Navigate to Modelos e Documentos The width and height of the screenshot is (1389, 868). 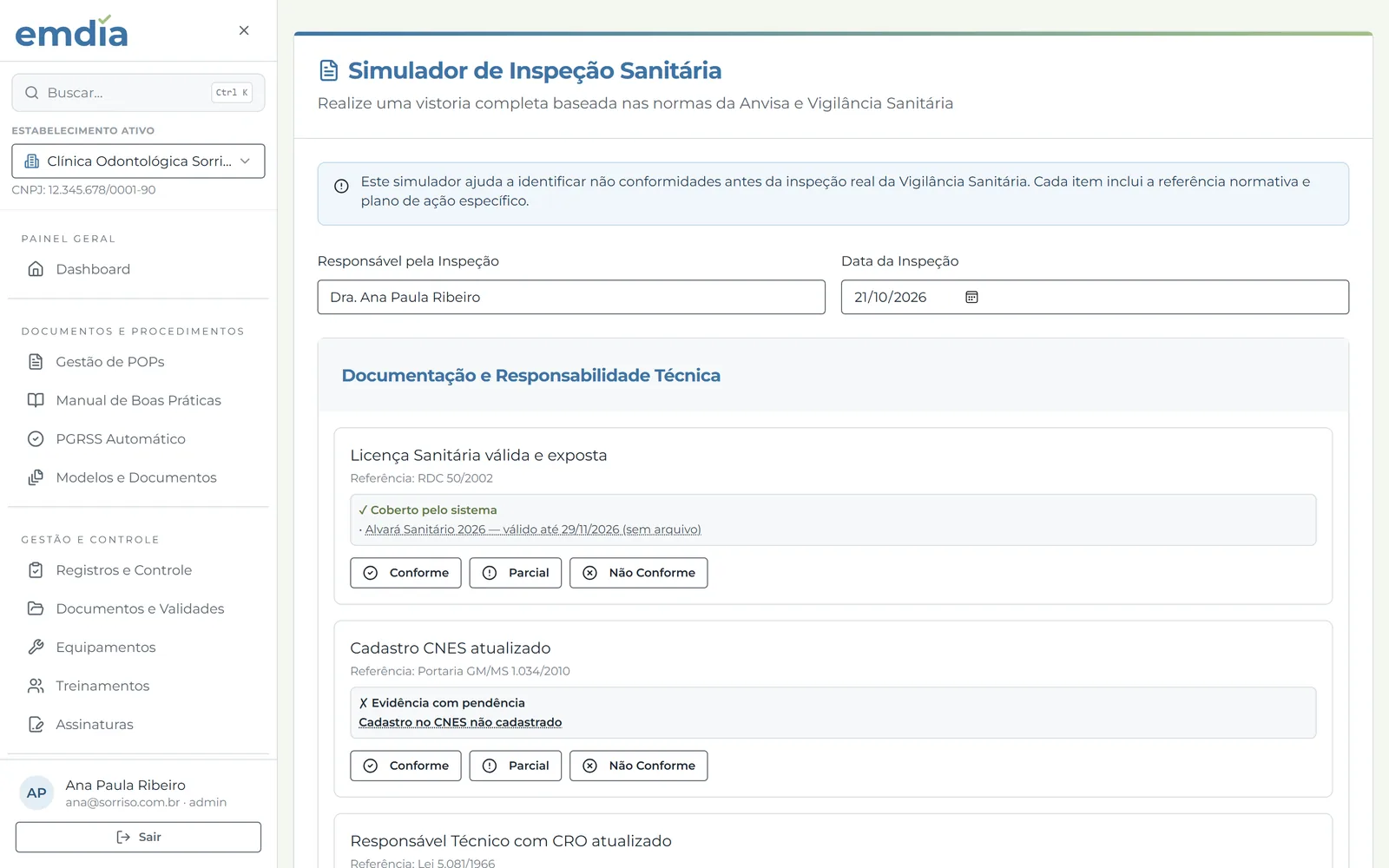138,477
